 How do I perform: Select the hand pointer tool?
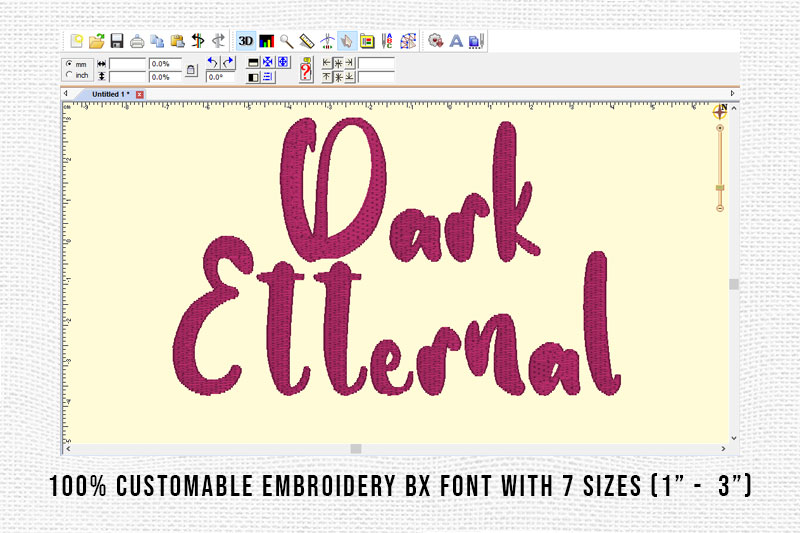click(x=347, y=41)
